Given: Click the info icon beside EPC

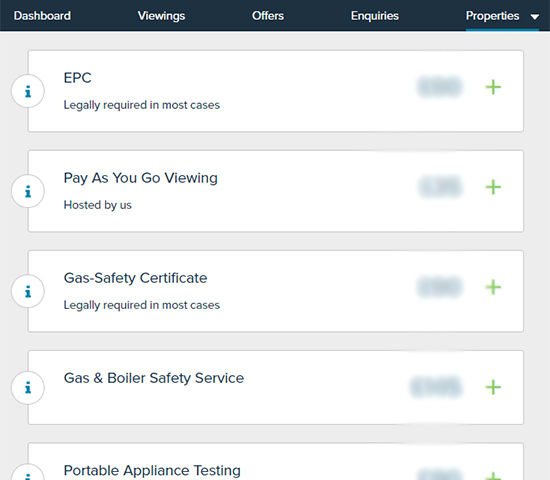Looking at the screenshot, I should point(28,91).
